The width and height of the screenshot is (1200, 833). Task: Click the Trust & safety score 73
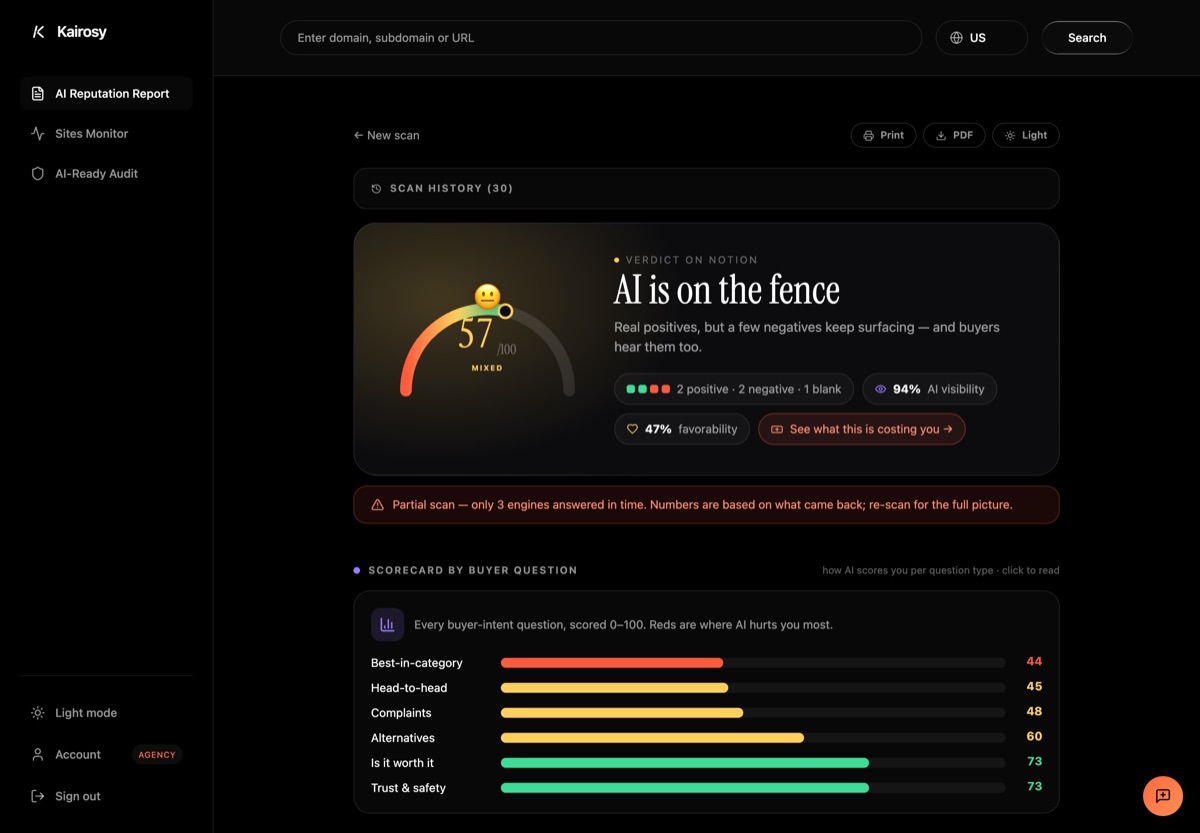pyautogui.click(x=1034, y=787)
